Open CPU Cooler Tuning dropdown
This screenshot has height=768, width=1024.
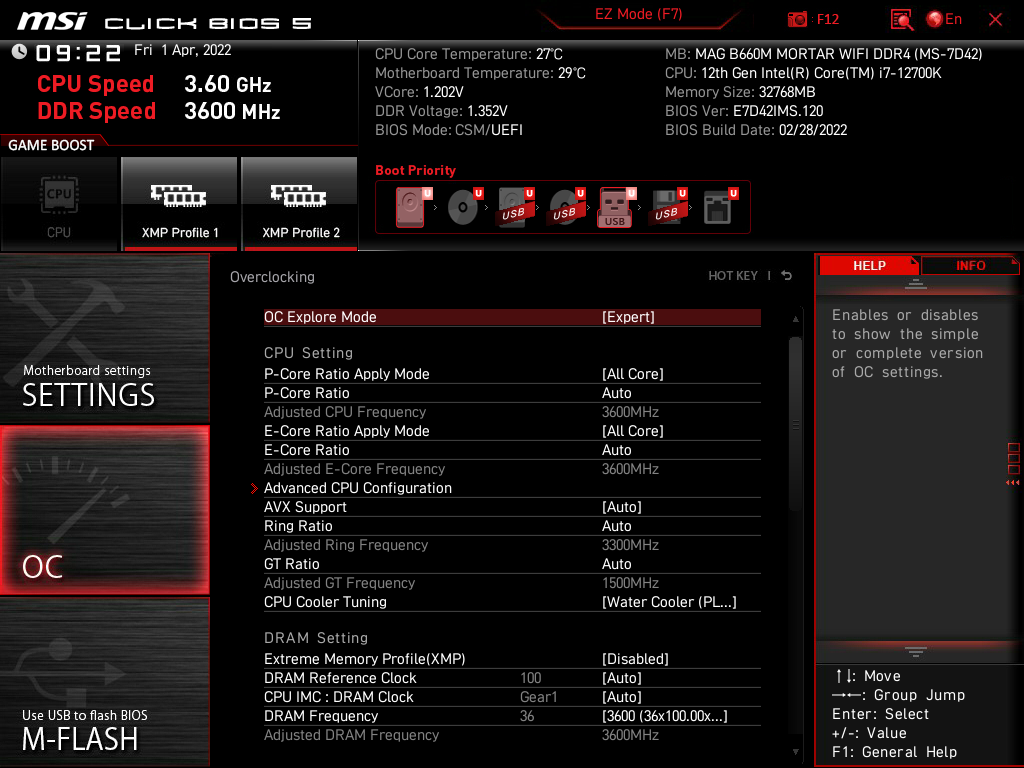pos(512,602)
